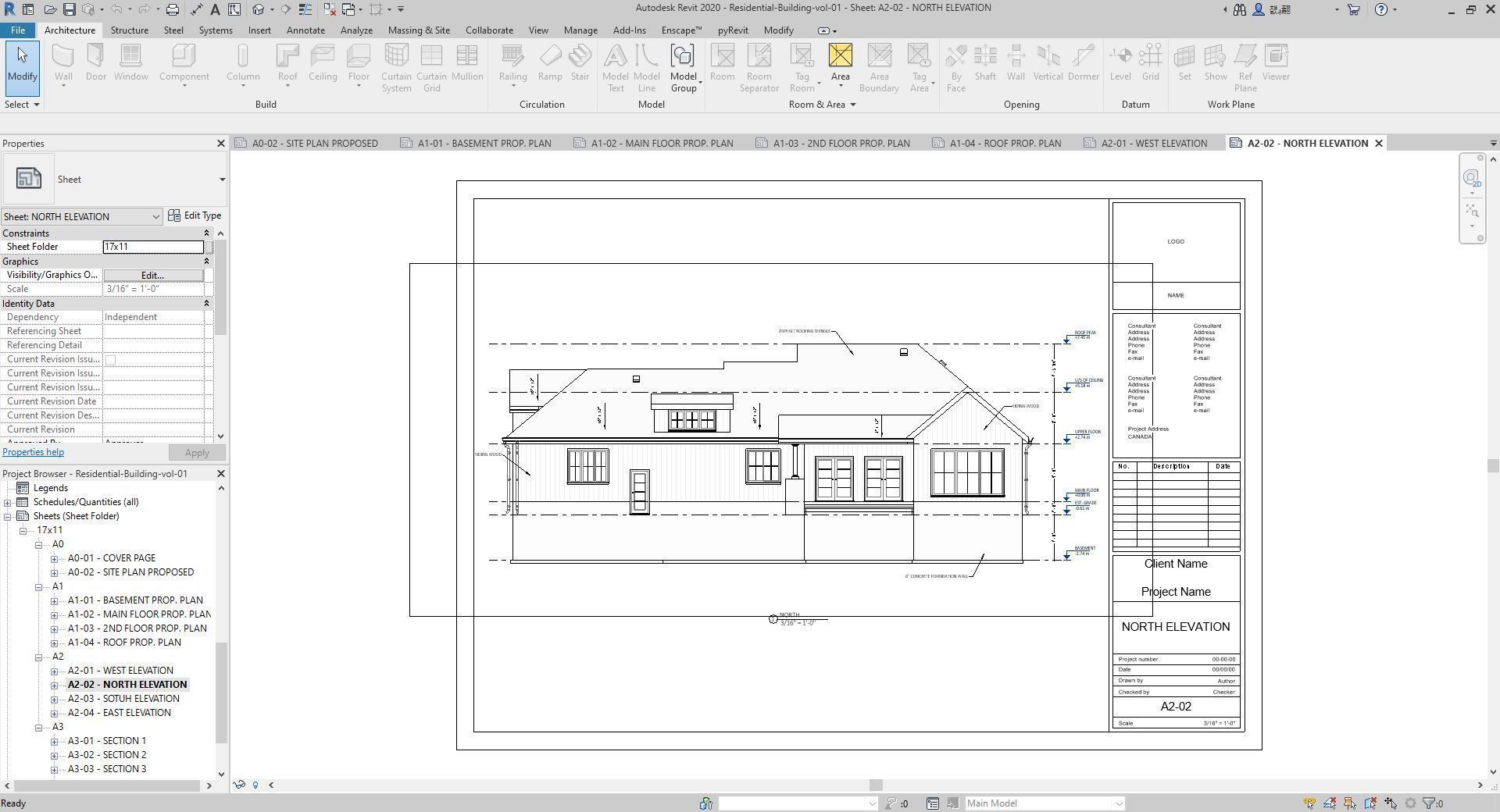Select the Dormer opening tool
This screenshot has width=1500, height=812.
click(x=1084, y=62)
